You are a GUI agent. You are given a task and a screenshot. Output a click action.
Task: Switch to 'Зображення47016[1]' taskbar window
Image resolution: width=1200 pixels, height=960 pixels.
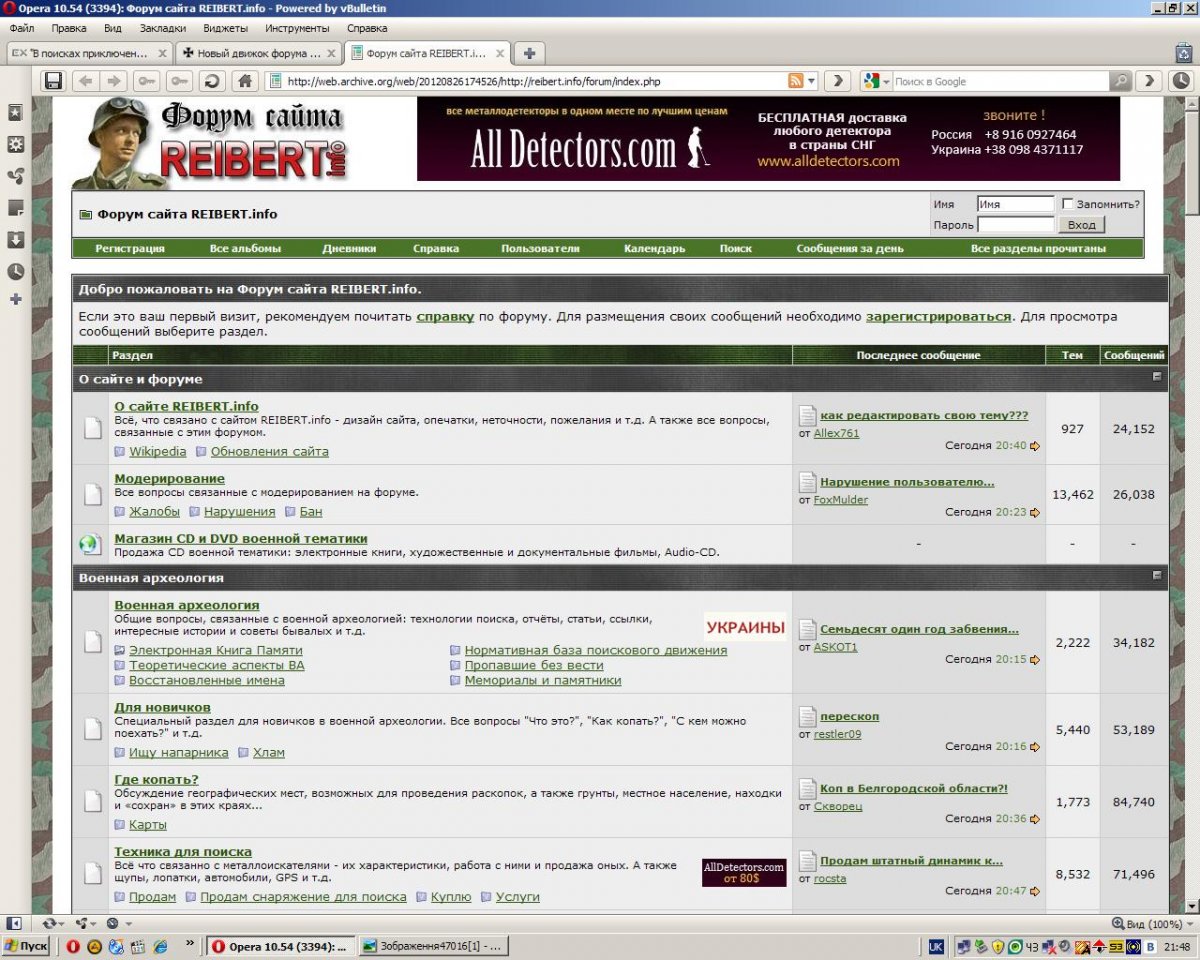click(433, 946)
